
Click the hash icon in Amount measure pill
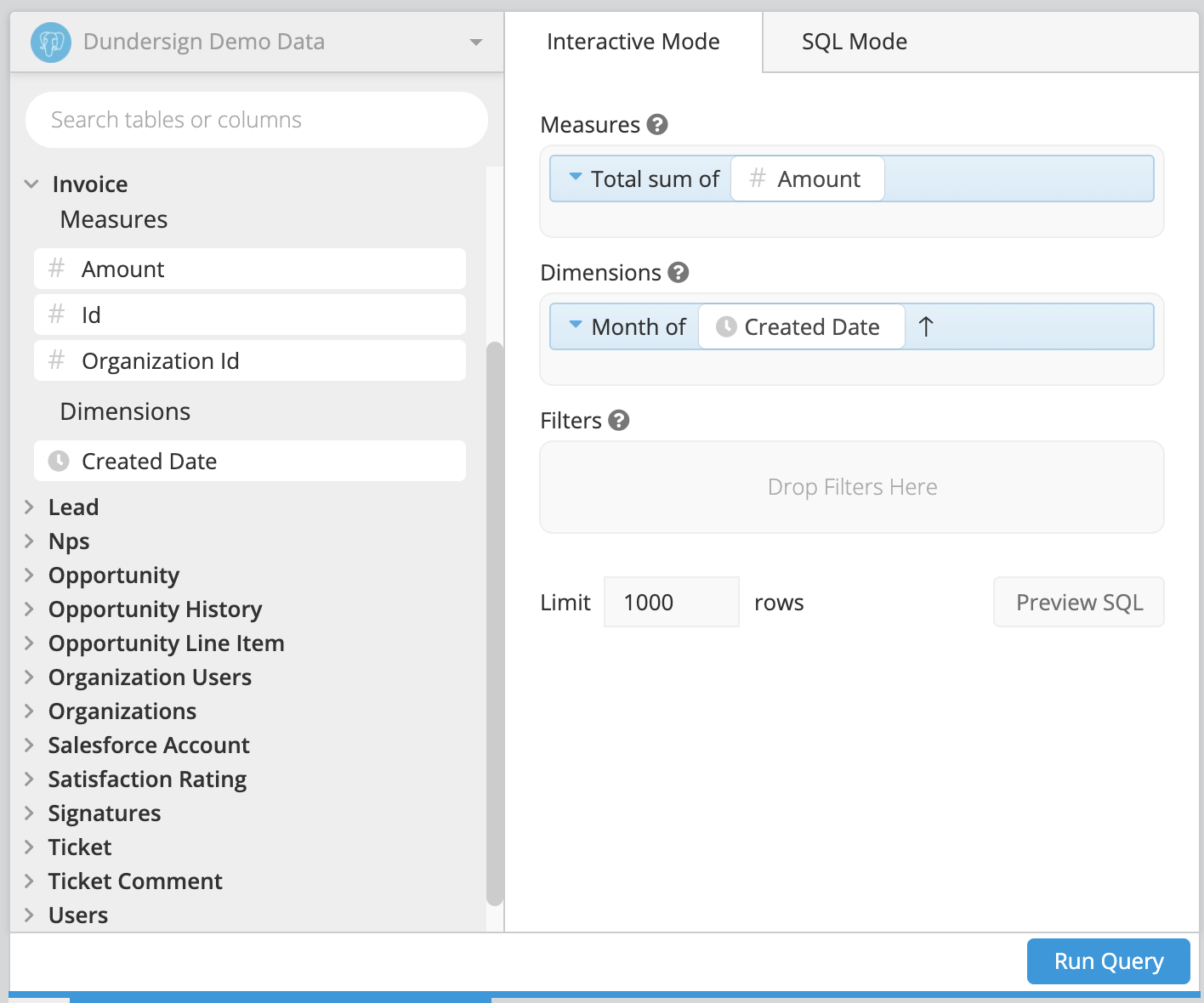click(x=757, y=178)
